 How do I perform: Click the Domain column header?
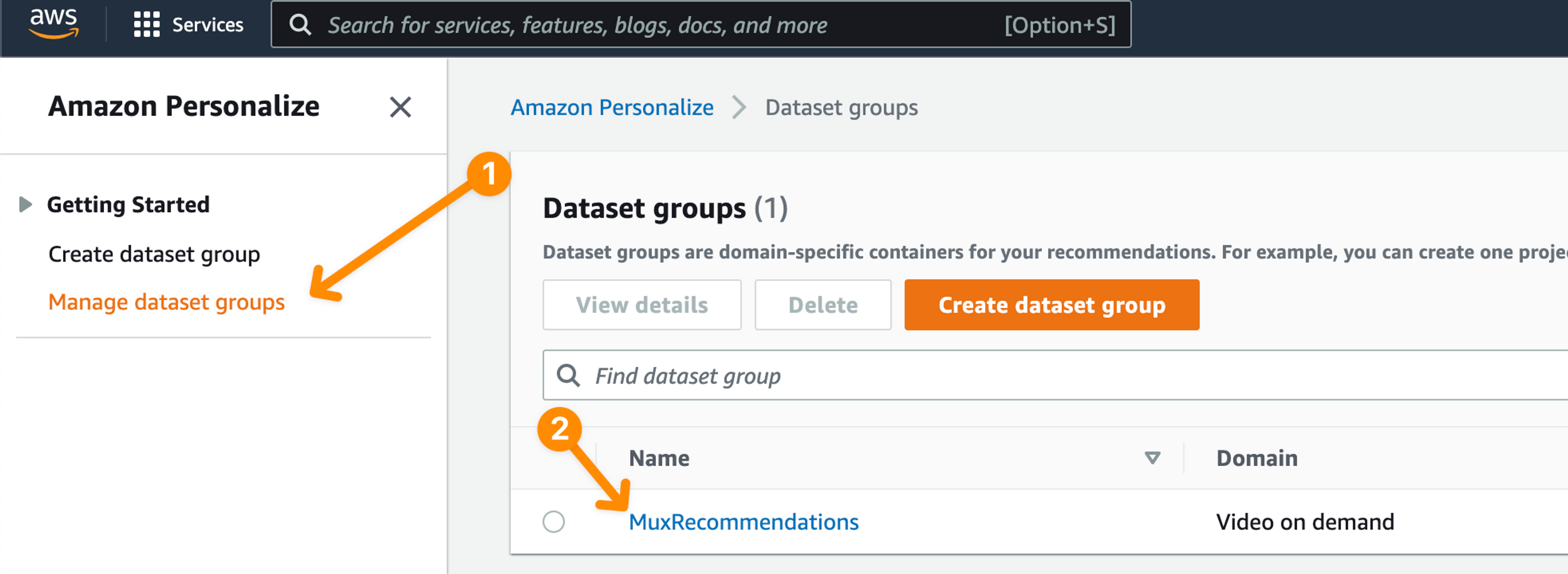1256,458
